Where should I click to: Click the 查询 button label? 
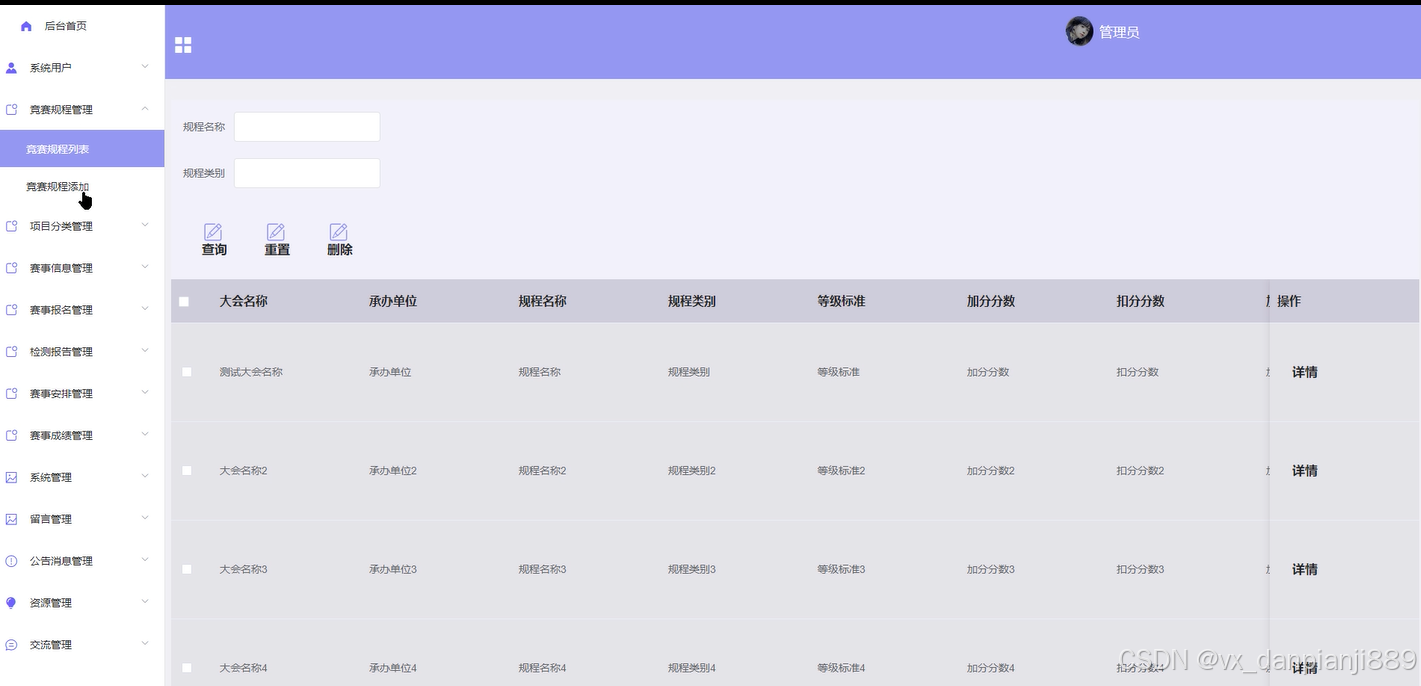(x=214, y=250)
